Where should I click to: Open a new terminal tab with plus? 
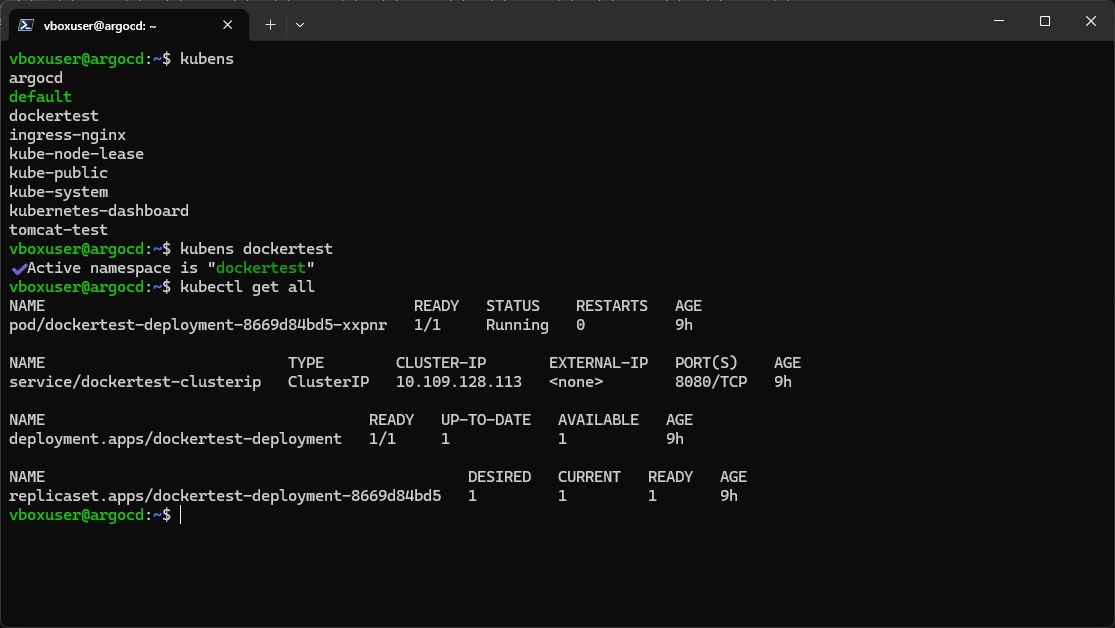click(270, 25)
